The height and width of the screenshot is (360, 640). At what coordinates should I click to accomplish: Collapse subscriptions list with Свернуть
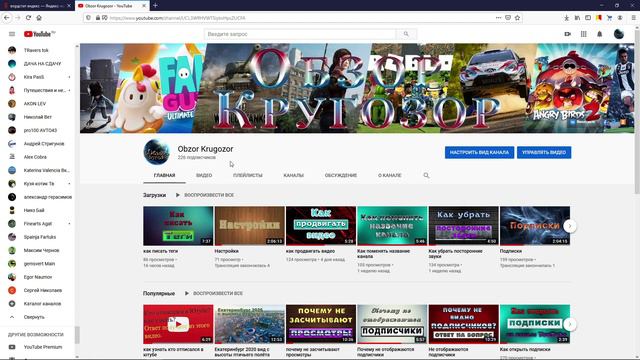(x=35, y=317)
